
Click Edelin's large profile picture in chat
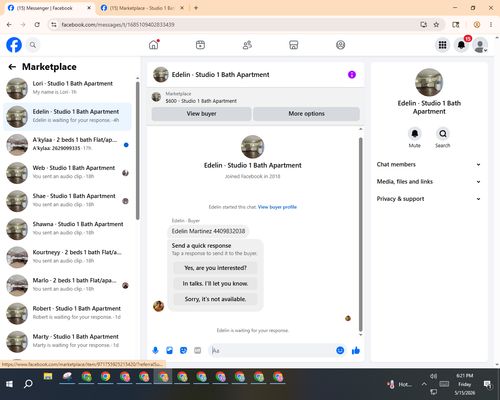253,147
